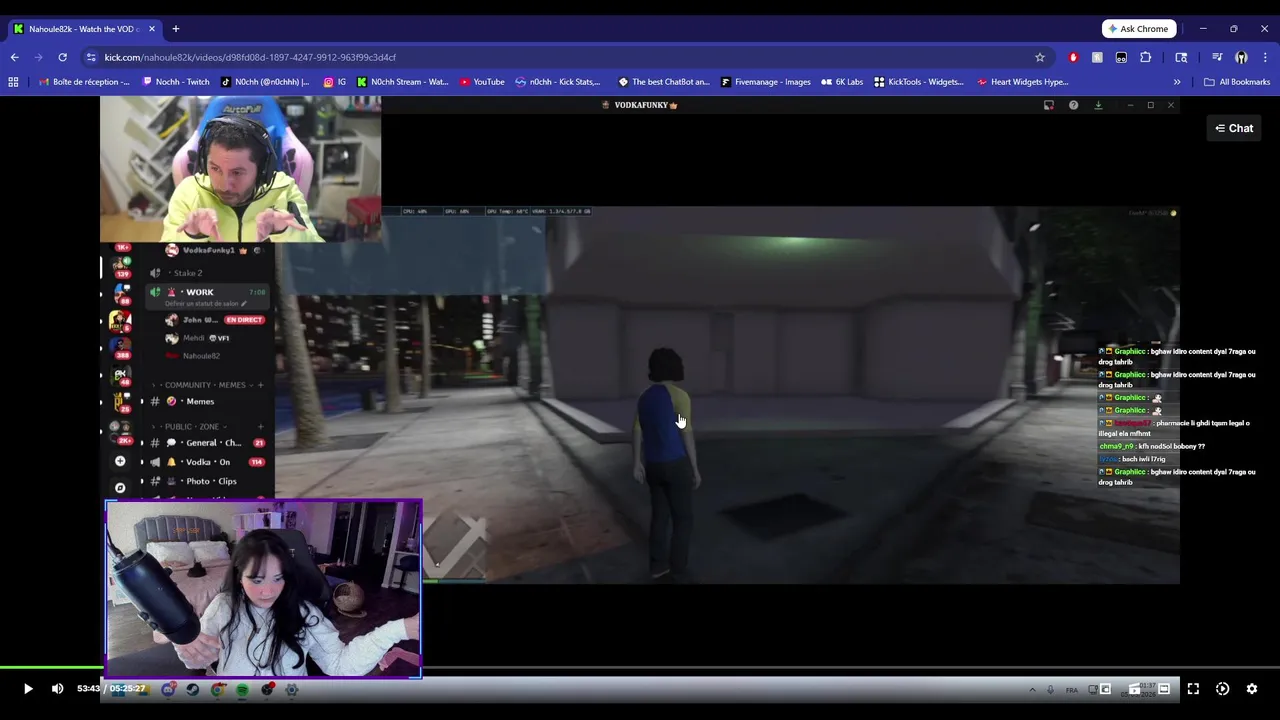This screenshot has width=1280, height=720.
Task: Go back to the previous page
Action: (x=14, y=57)
